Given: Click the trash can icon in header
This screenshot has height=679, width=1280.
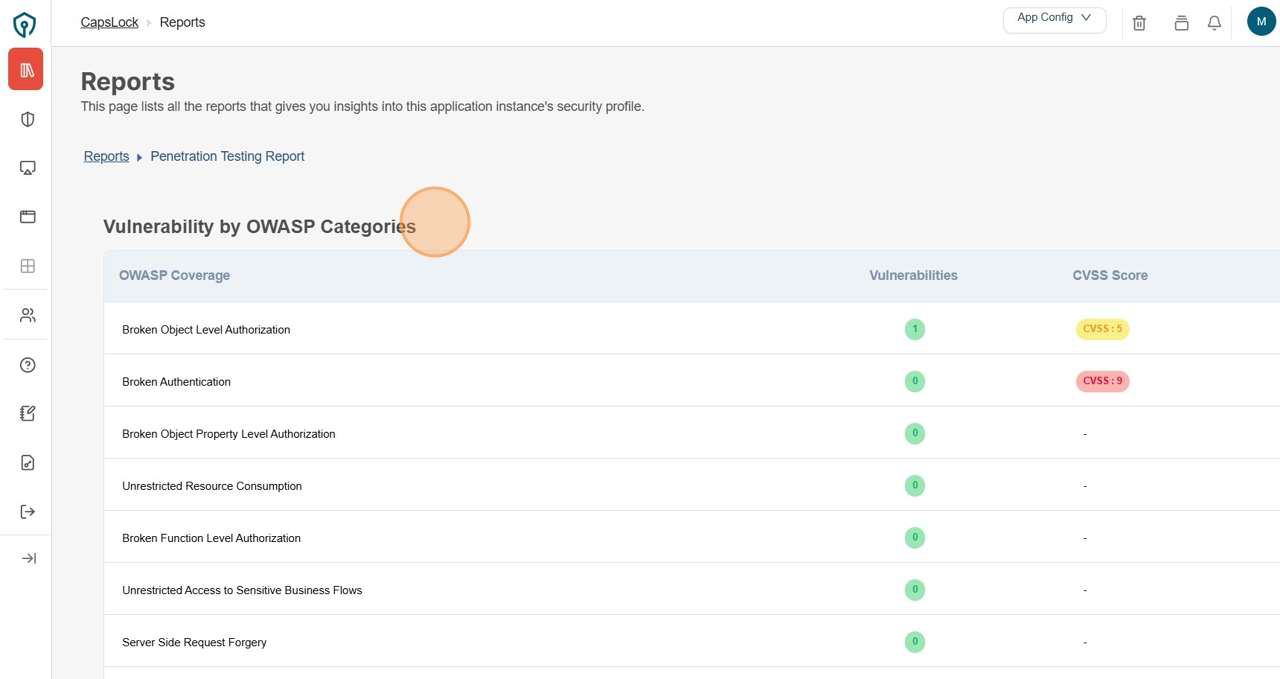Looking at the screenshot, I should (1139, 23).
